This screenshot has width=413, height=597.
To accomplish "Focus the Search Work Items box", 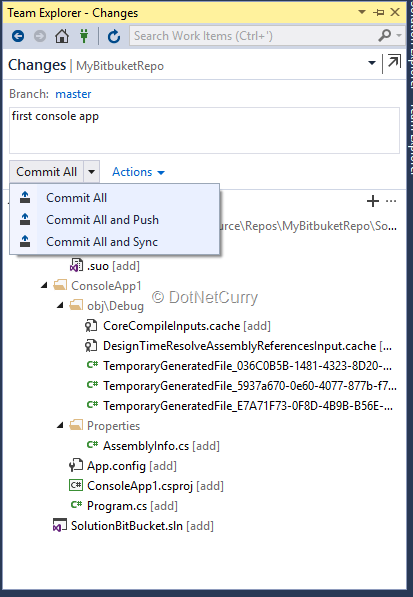I will pos(253,36).
